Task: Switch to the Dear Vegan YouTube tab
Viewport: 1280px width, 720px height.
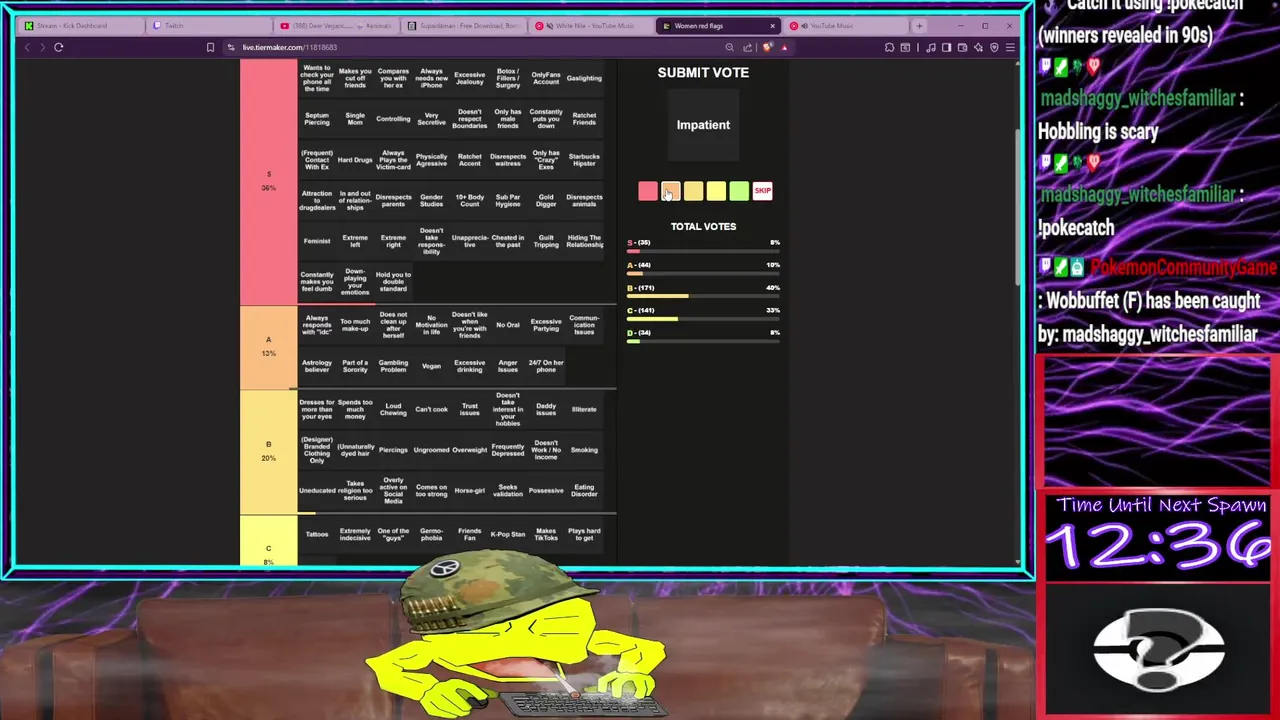Action: (337, 26)
